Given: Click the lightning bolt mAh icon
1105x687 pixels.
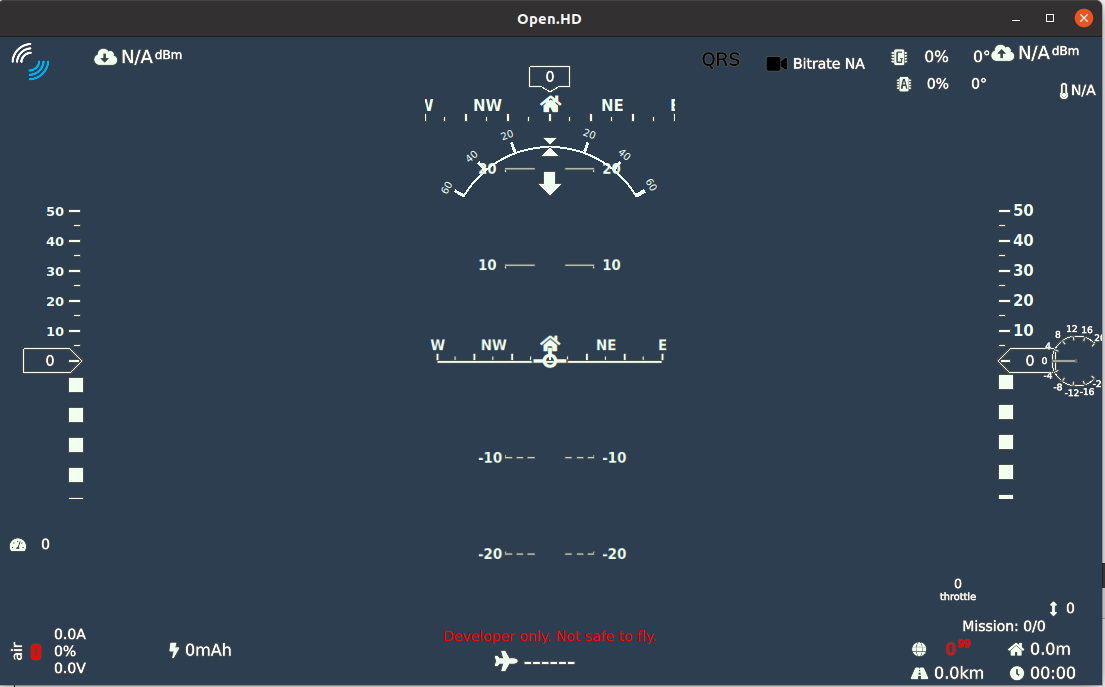Looking at the screenshot, I should pyautogui.click(x=174, y=650).
